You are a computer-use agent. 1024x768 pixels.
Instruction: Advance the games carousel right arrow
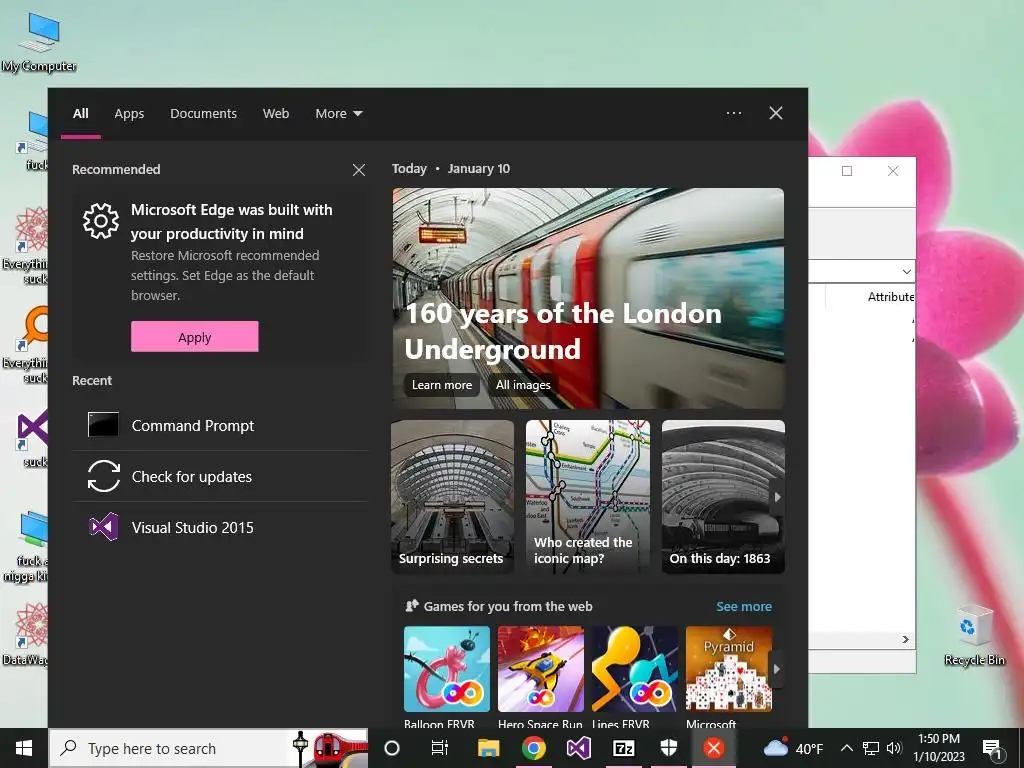click(x=776, y=669)
